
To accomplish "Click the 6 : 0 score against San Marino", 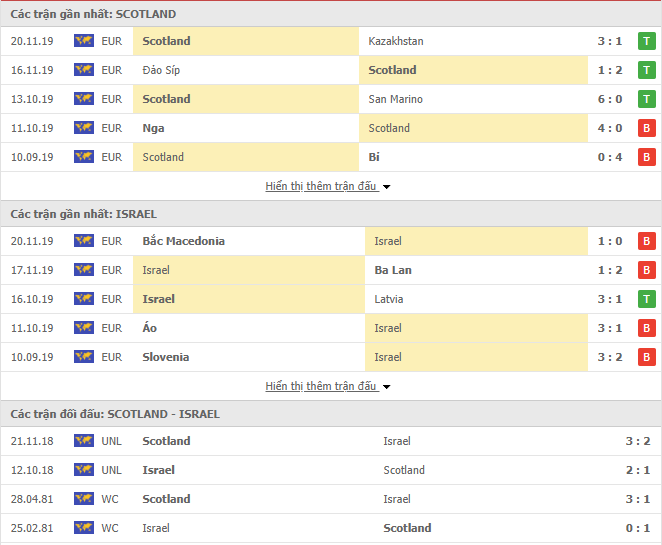I will point(610,99).
